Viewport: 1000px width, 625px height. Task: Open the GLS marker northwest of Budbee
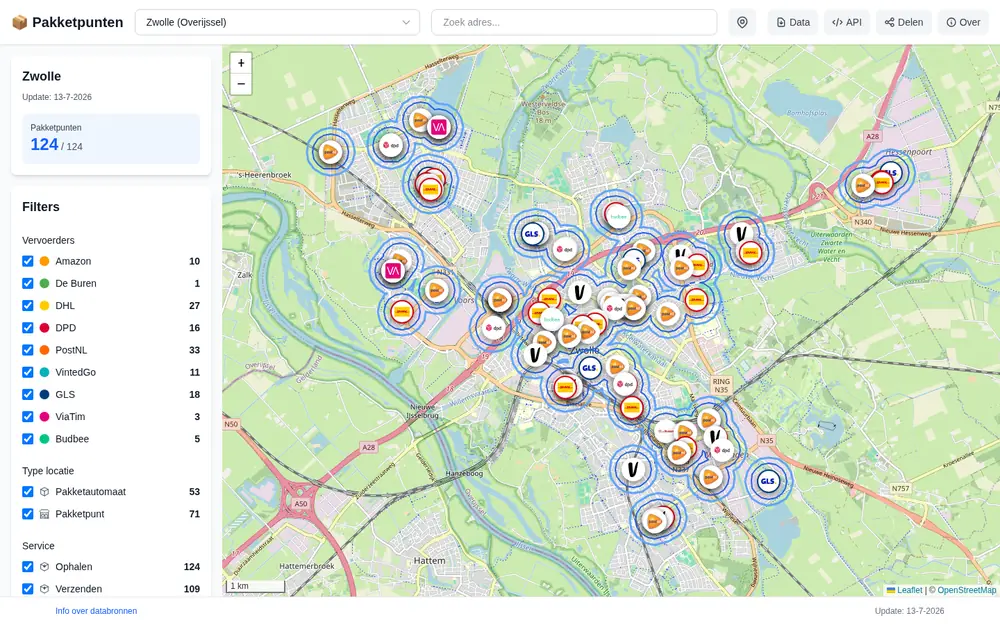point(531,233)
